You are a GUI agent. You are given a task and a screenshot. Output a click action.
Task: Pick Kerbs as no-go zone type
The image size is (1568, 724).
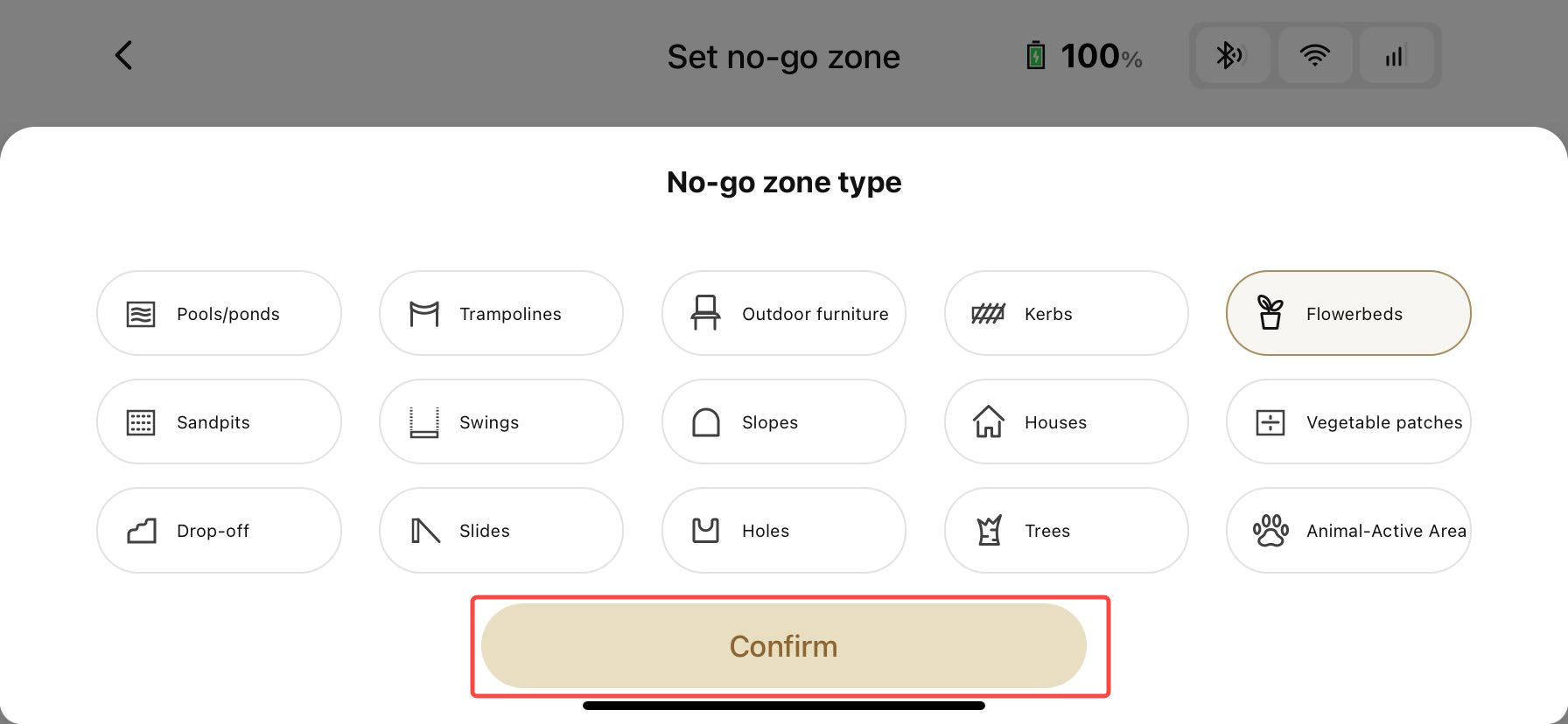(x=1067, y=313)
